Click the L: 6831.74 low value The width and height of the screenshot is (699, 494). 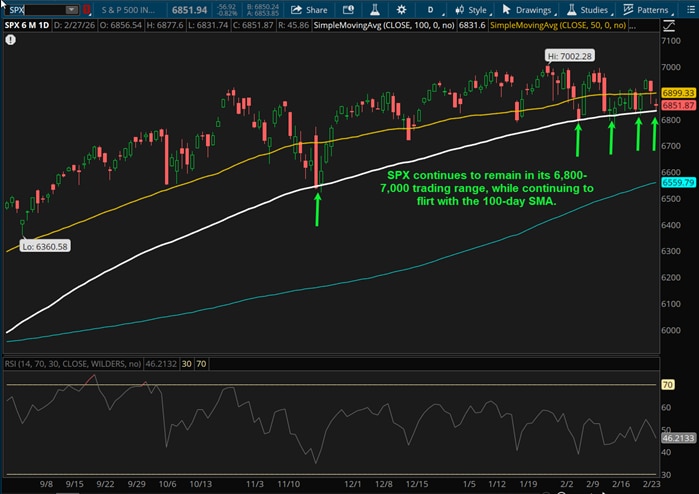208,25
